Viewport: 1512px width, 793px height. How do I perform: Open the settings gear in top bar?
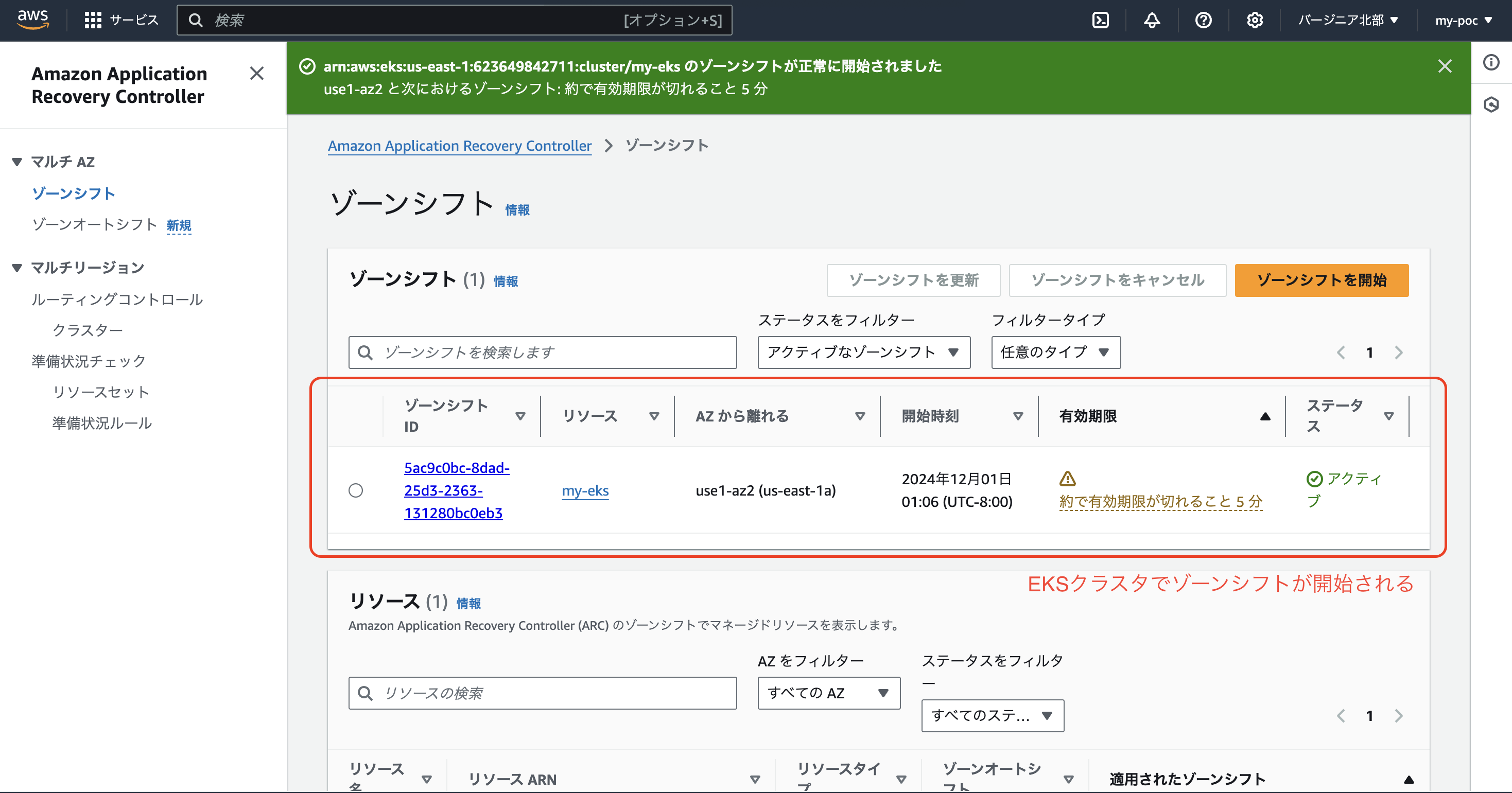coord(1255,20)
